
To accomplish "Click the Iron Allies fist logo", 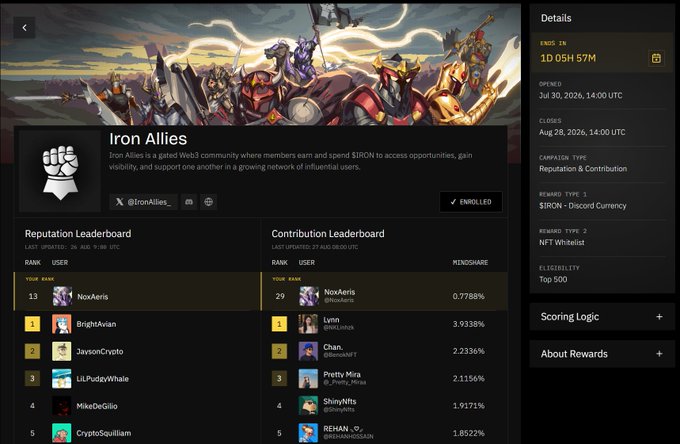I will 60,172.
